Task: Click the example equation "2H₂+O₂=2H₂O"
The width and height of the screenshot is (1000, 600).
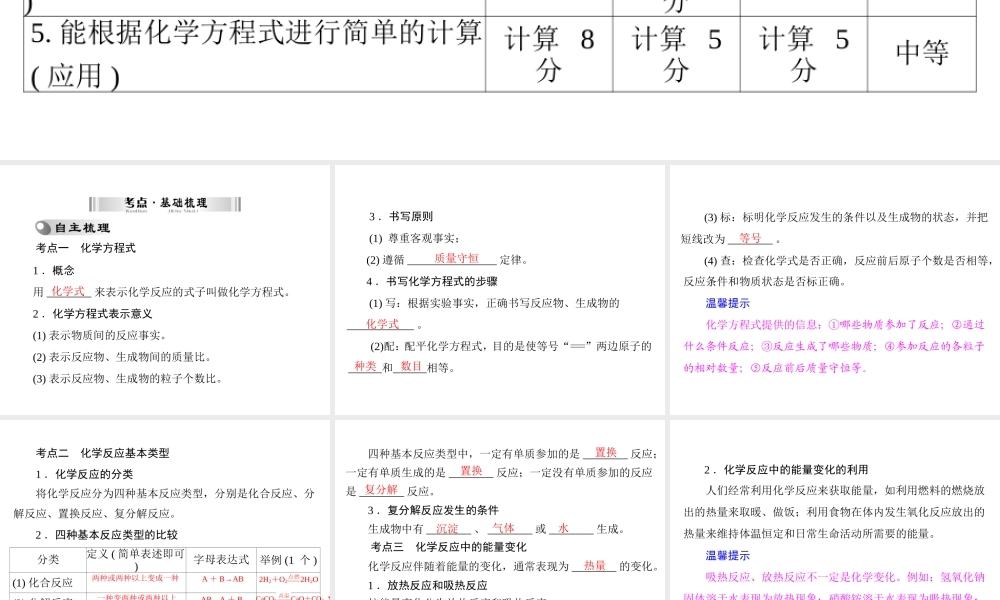Action: click(x=288, y=579)
